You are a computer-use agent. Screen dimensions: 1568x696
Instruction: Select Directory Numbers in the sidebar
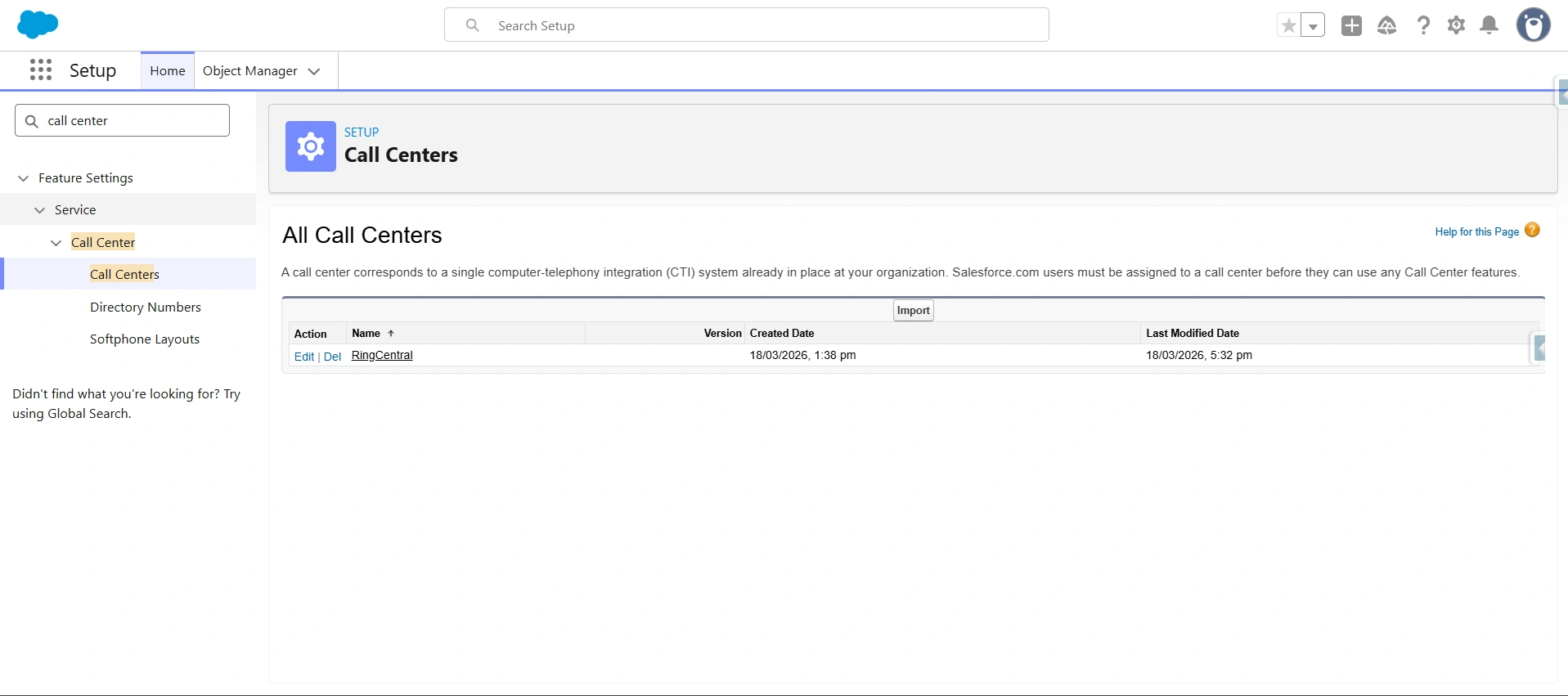(145, 308)
